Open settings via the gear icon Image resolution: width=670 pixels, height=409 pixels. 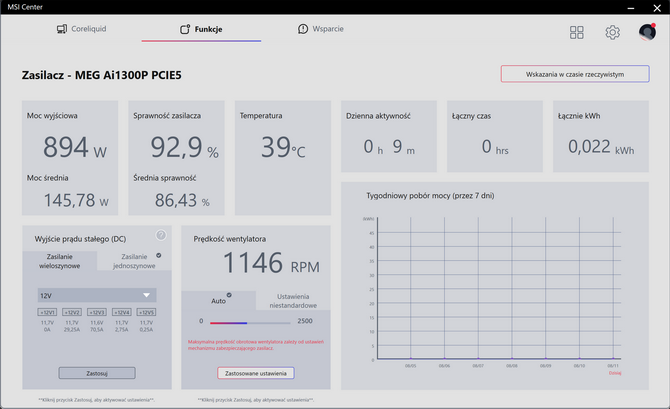point(612,32)
